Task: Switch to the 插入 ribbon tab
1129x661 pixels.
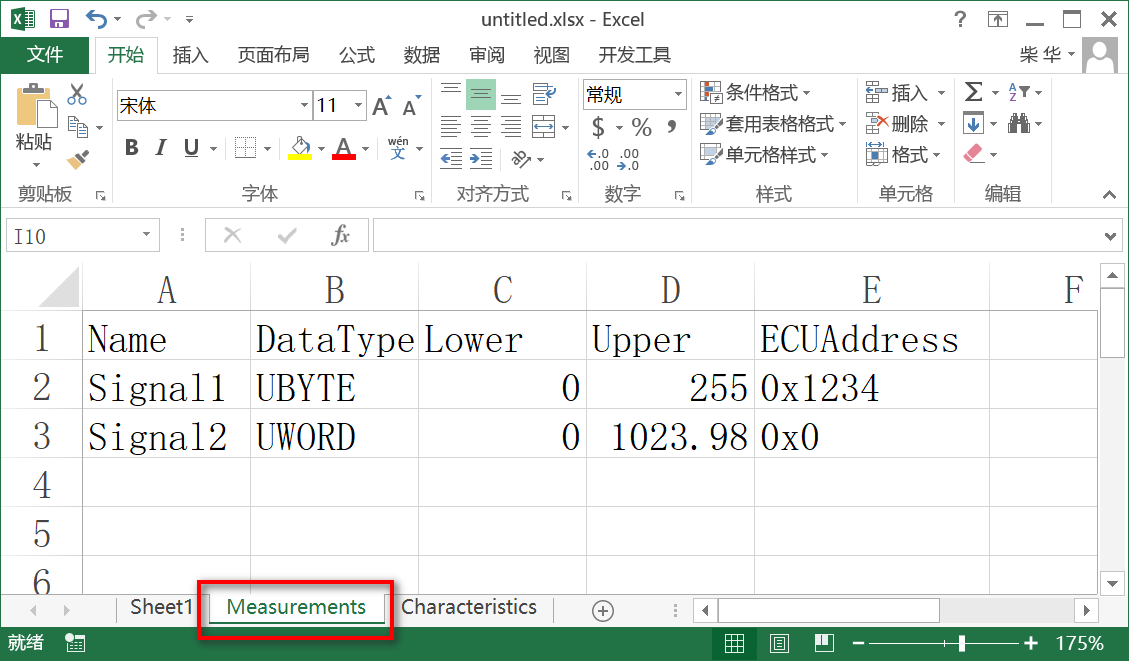Action: pyautogui.click(x=190, y=55)
